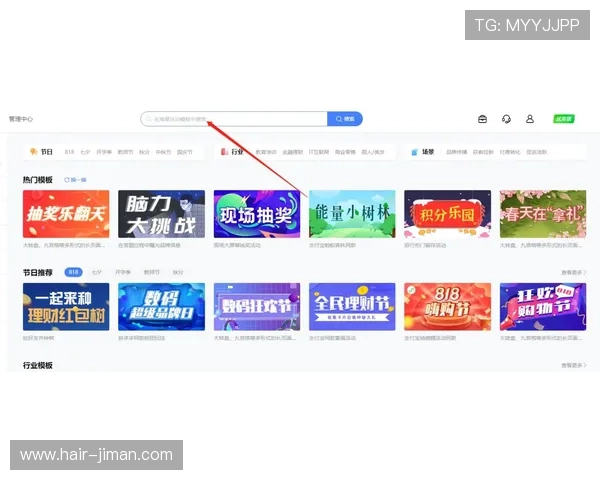Switch to the 教师节 tab under 节日推荐
Image resolution: width=600 pixels, height=480 pixels.
tap(152, 272)
